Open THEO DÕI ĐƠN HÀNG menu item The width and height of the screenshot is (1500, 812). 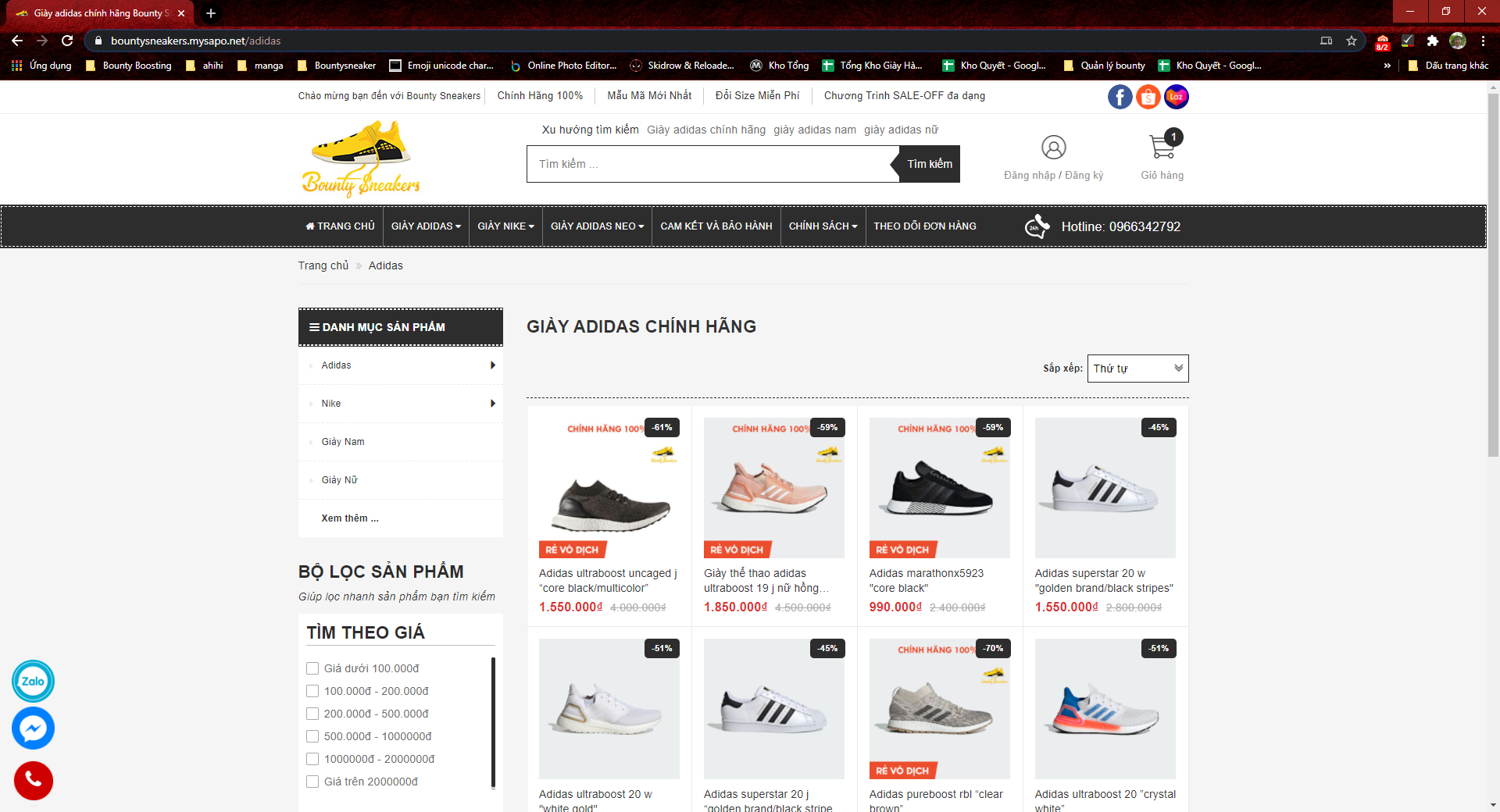tap(924, 226)
